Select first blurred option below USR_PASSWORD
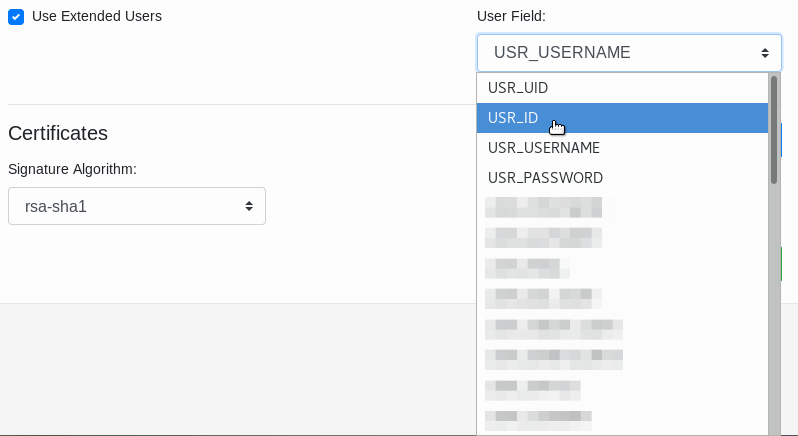Viewport: 798px width, 436px height. [544, 208]
